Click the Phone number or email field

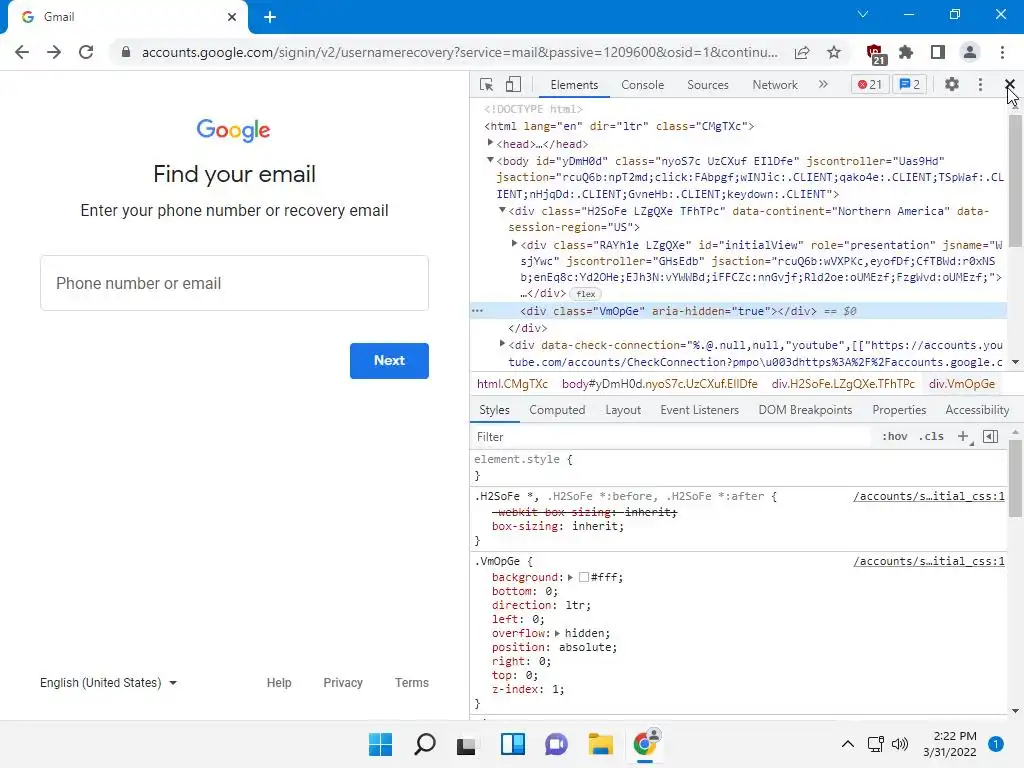click(234, 283)
